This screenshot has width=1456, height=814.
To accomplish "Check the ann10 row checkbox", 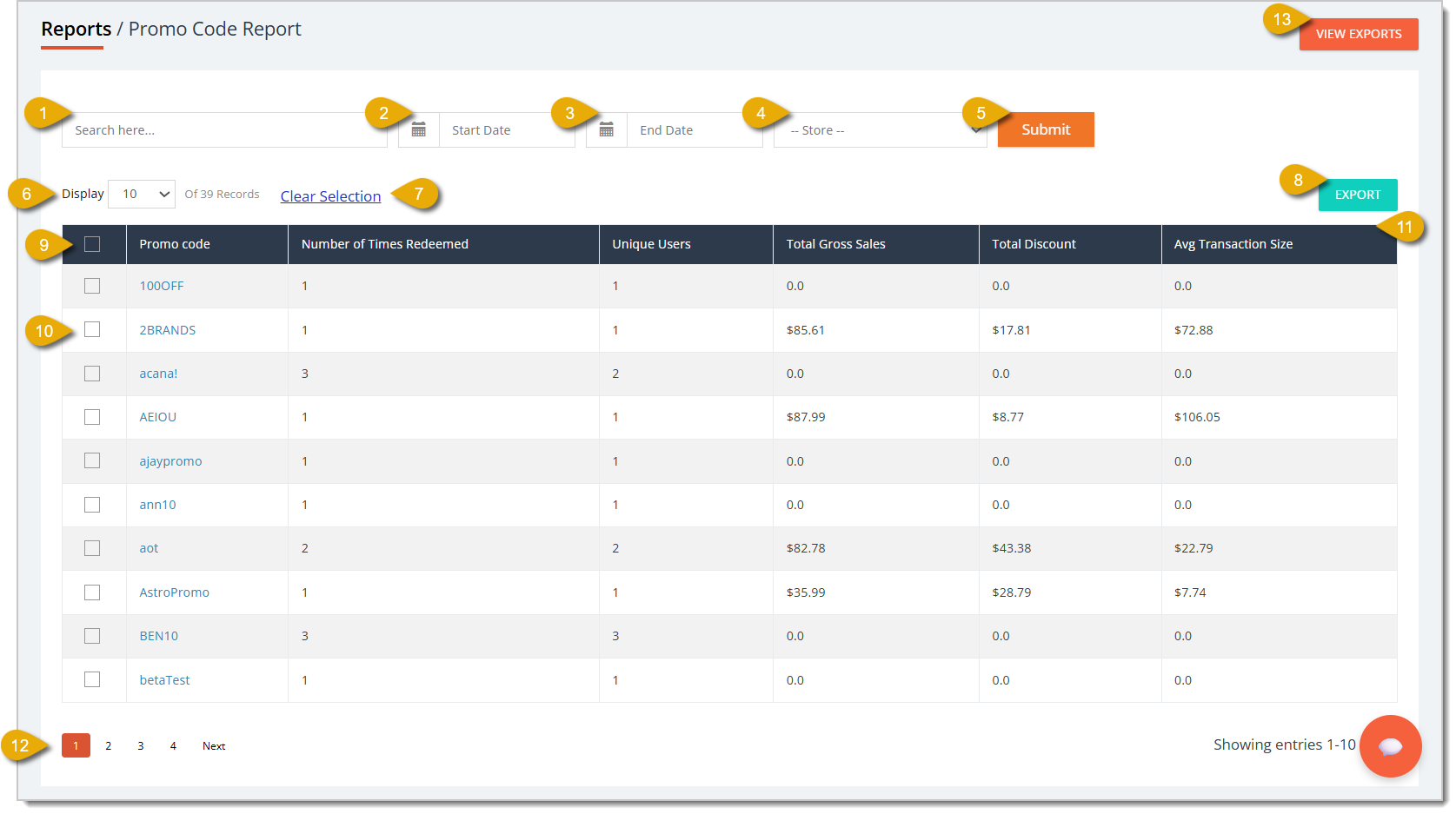I will [x=92, y=505].
